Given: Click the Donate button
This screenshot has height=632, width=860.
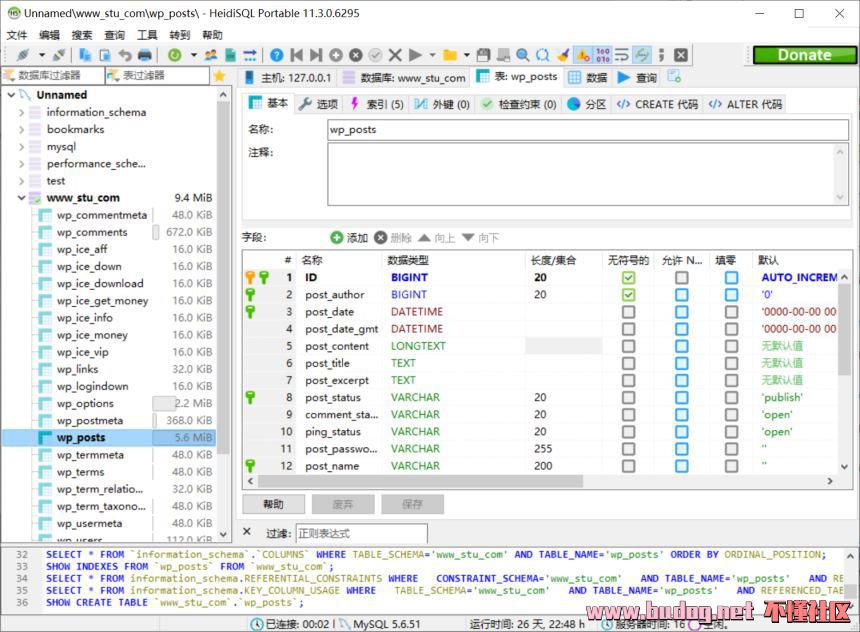Looking at the screenshot, I should tap(804, 55).
